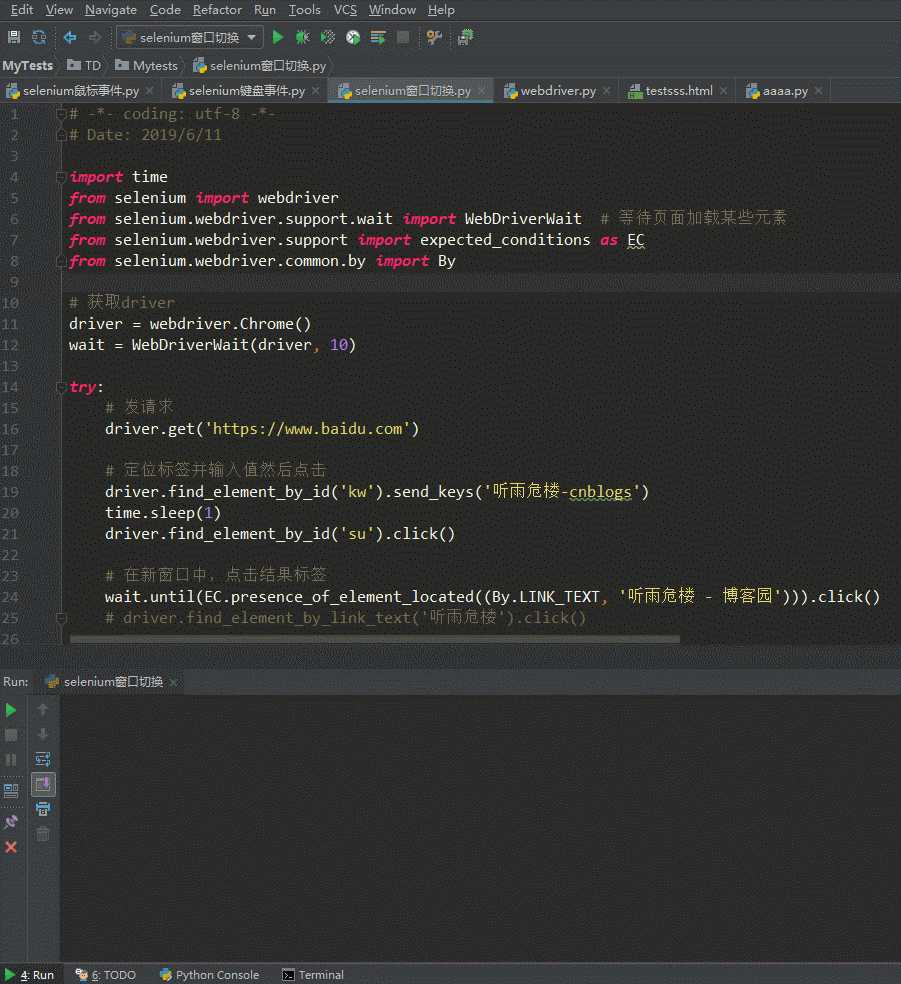The height and width of the screenshot is (984, 901).
Task: Open the Edit menu
Action: click(22, 10)
